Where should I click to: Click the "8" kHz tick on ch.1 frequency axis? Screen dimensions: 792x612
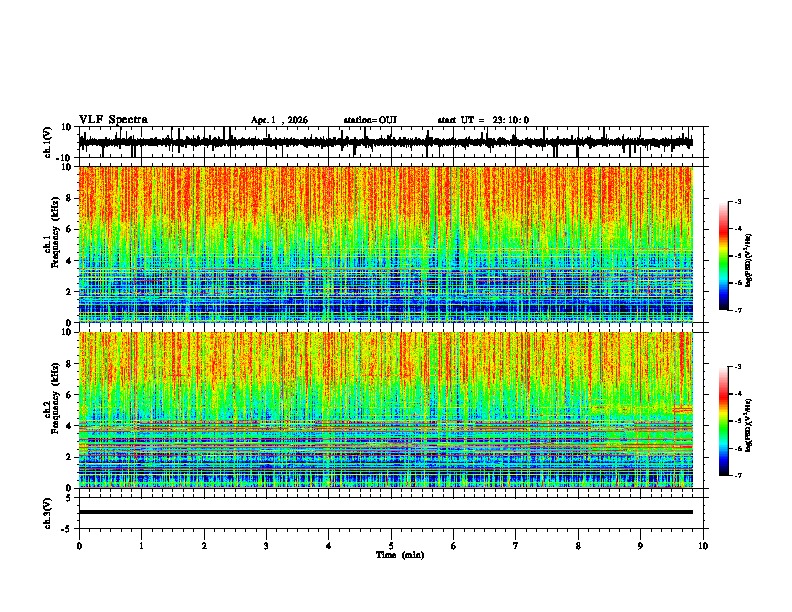(x=70, y=198)
